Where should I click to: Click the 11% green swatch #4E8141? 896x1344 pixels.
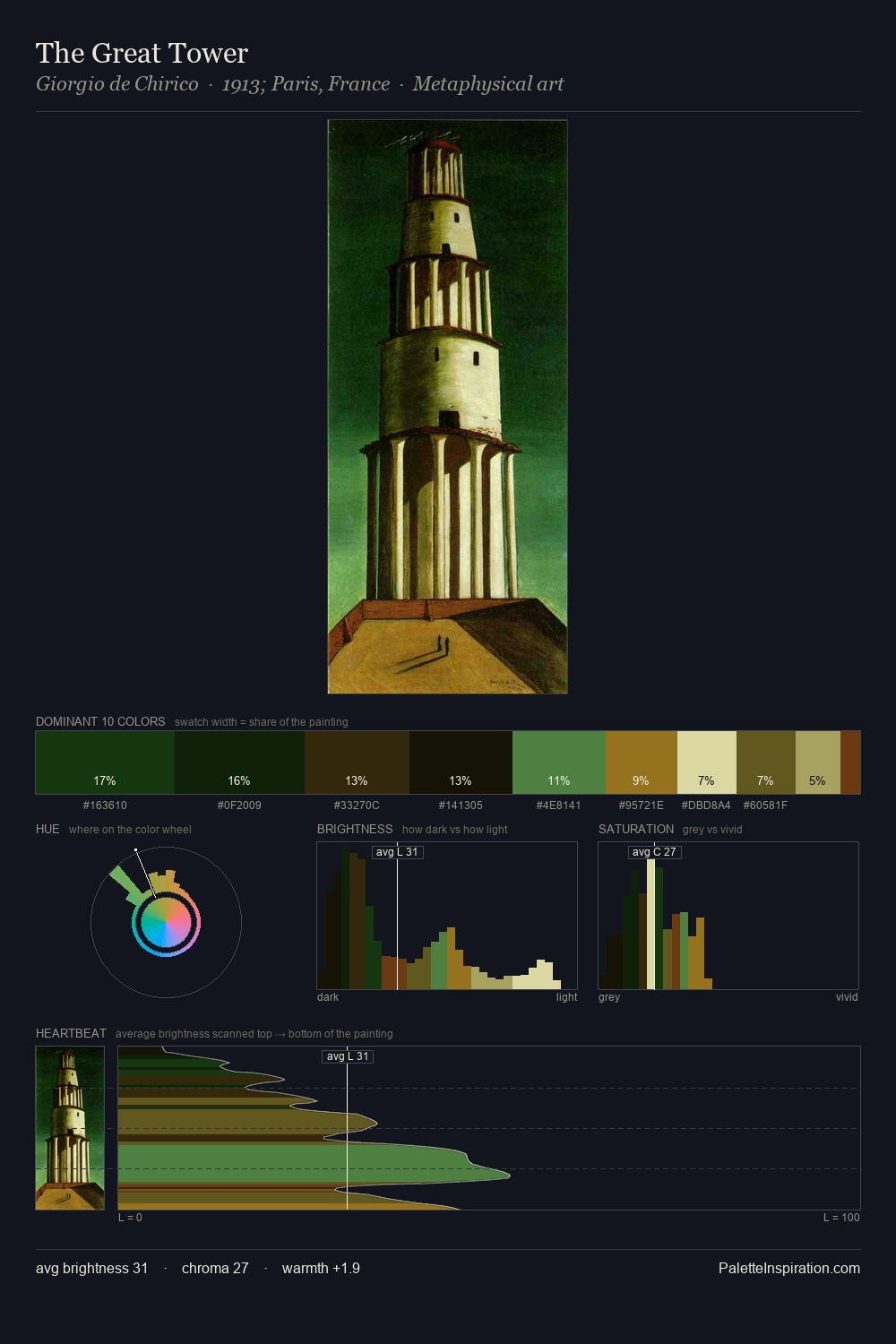coord(559,762)
